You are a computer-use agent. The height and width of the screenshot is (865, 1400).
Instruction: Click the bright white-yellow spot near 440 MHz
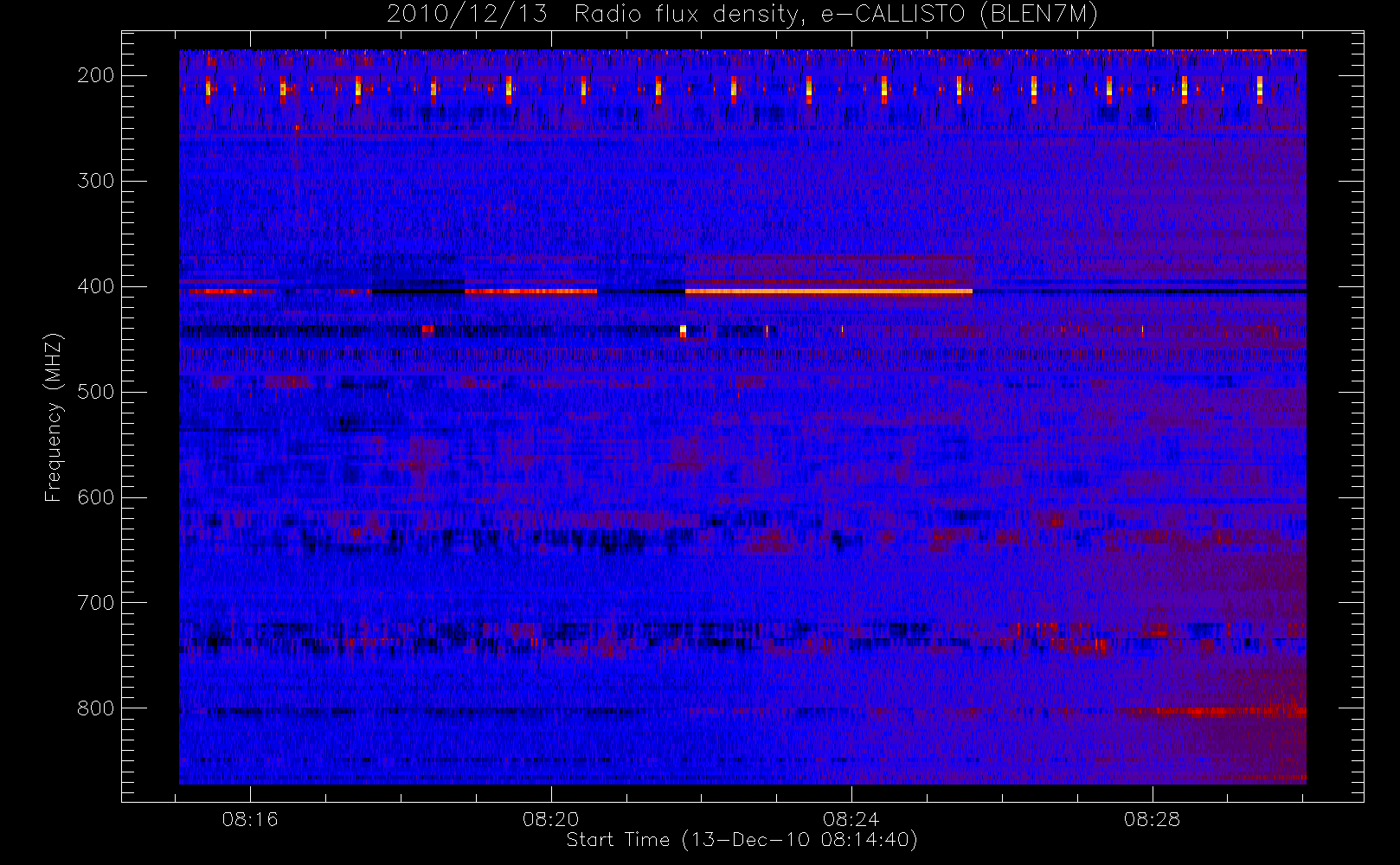[x=683, y=330]
